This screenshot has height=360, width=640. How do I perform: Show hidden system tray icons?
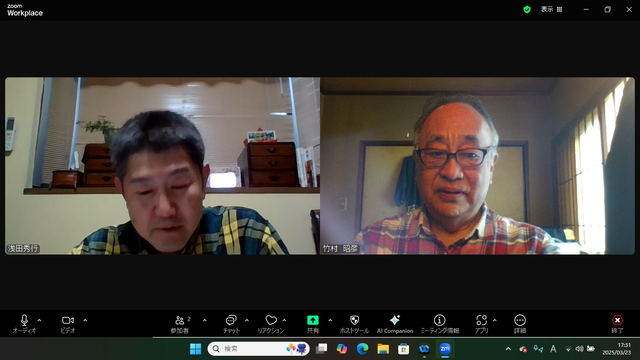tap(508, 349)
